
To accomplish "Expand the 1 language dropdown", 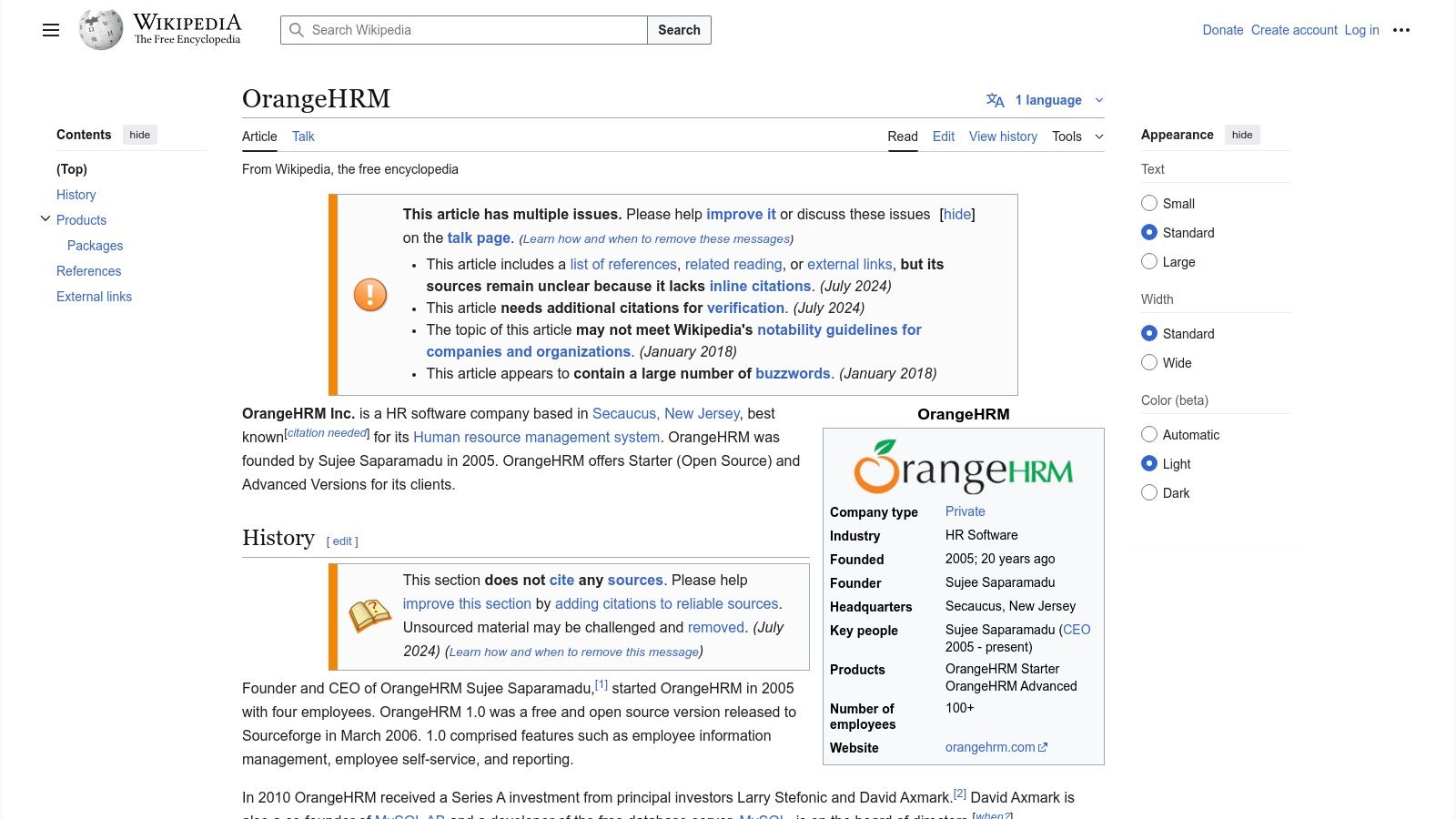I will pyautogui.click(x=1047, y=100).
